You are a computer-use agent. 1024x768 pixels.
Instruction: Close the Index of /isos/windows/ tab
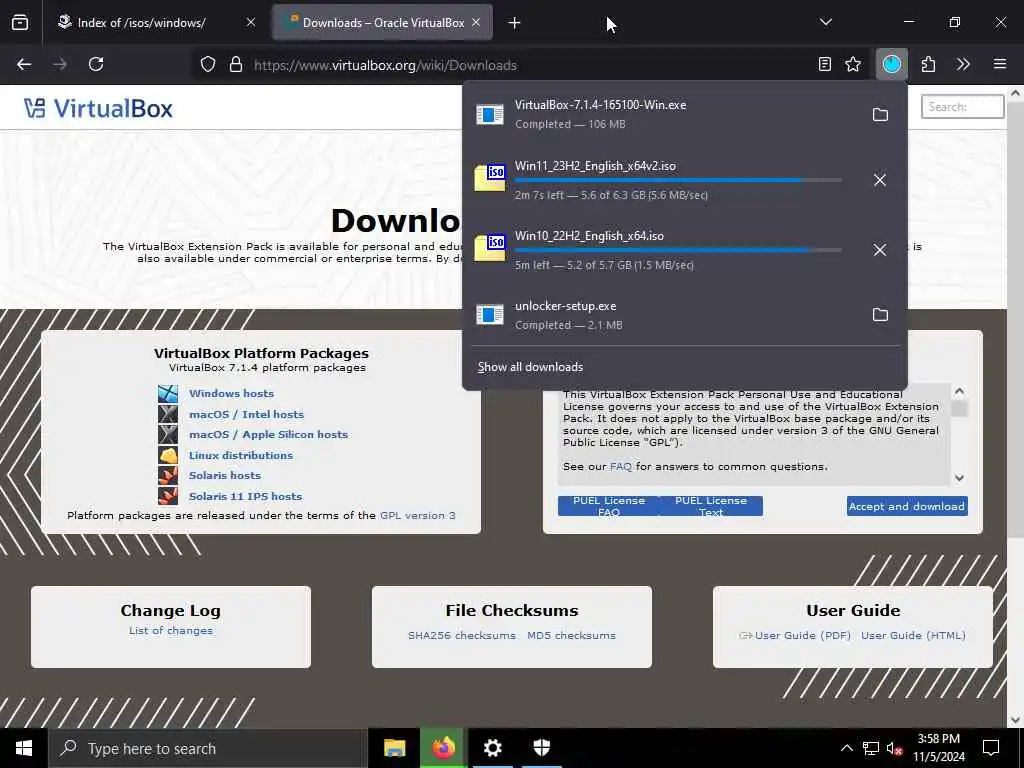tap(251, 23)
